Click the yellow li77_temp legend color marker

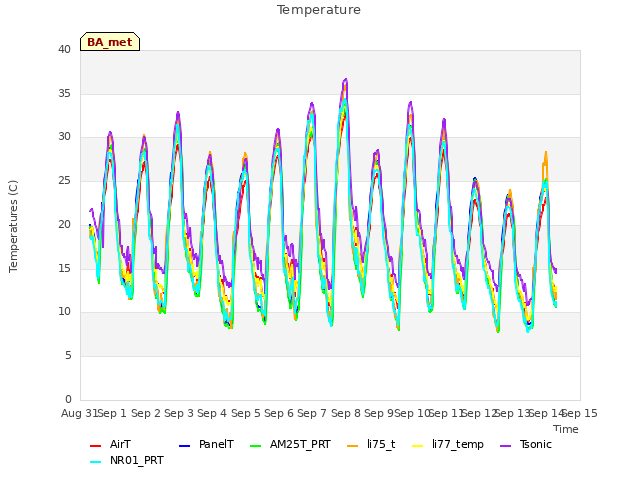coord(418,446)
